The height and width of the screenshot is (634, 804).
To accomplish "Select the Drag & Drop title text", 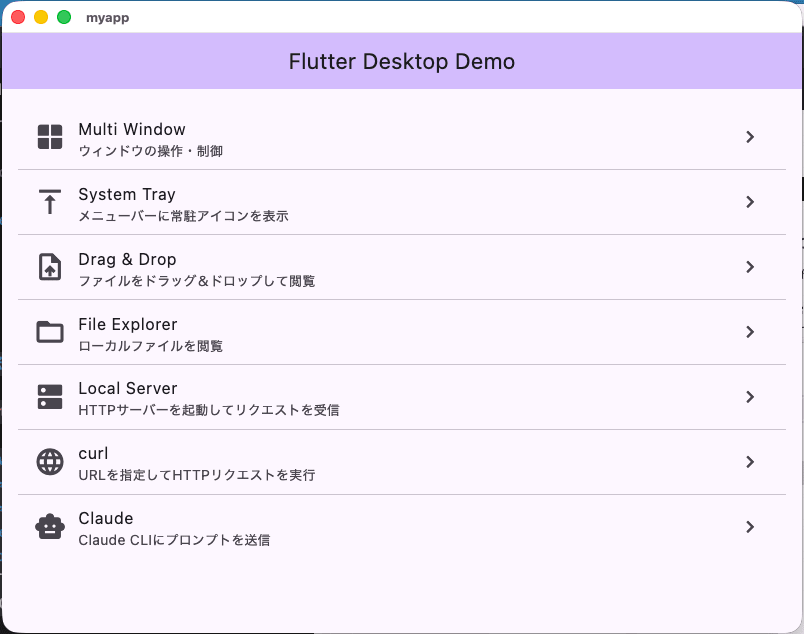I will click(127, 260).
